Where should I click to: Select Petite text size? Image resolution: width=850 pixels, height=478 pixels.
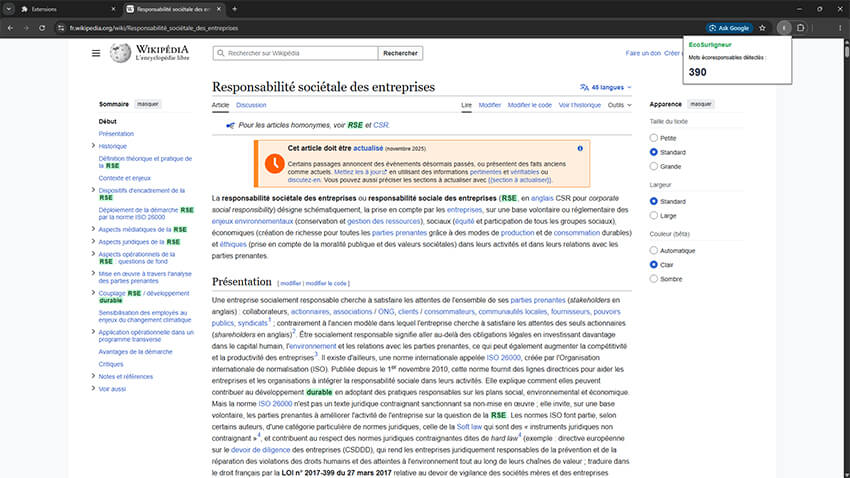(653, 138)
